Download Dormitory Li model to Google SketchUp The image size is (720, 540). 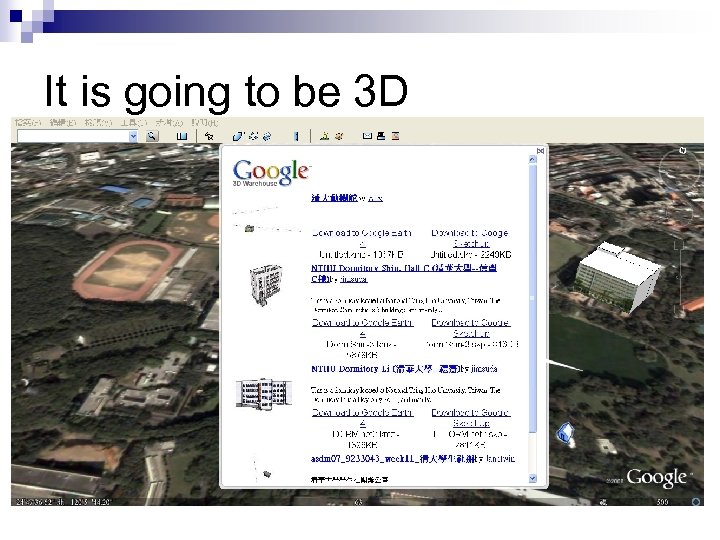pos(471,417)
